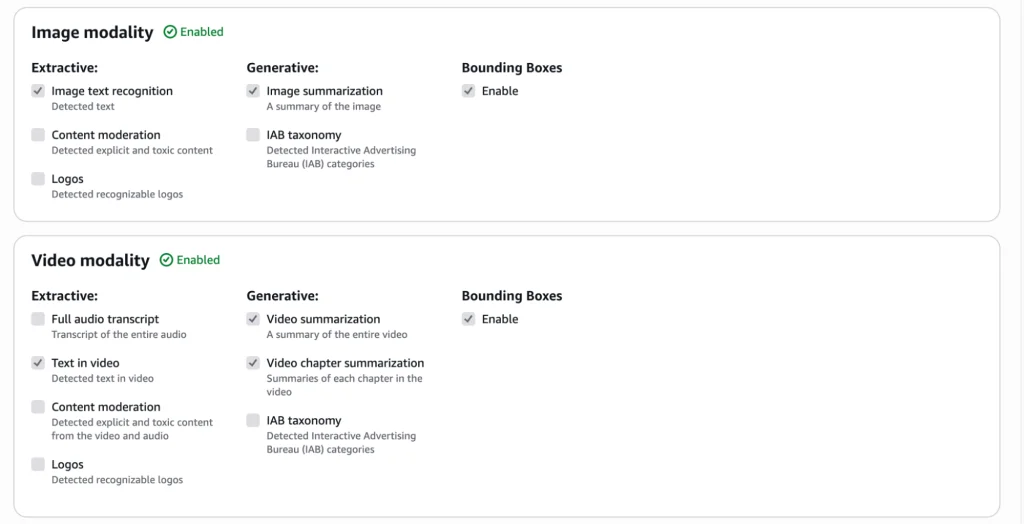Check Full audio transcript checkbox
This screenshot has width=1024, height=524.
pyautogui.click(x=38, y=319)
